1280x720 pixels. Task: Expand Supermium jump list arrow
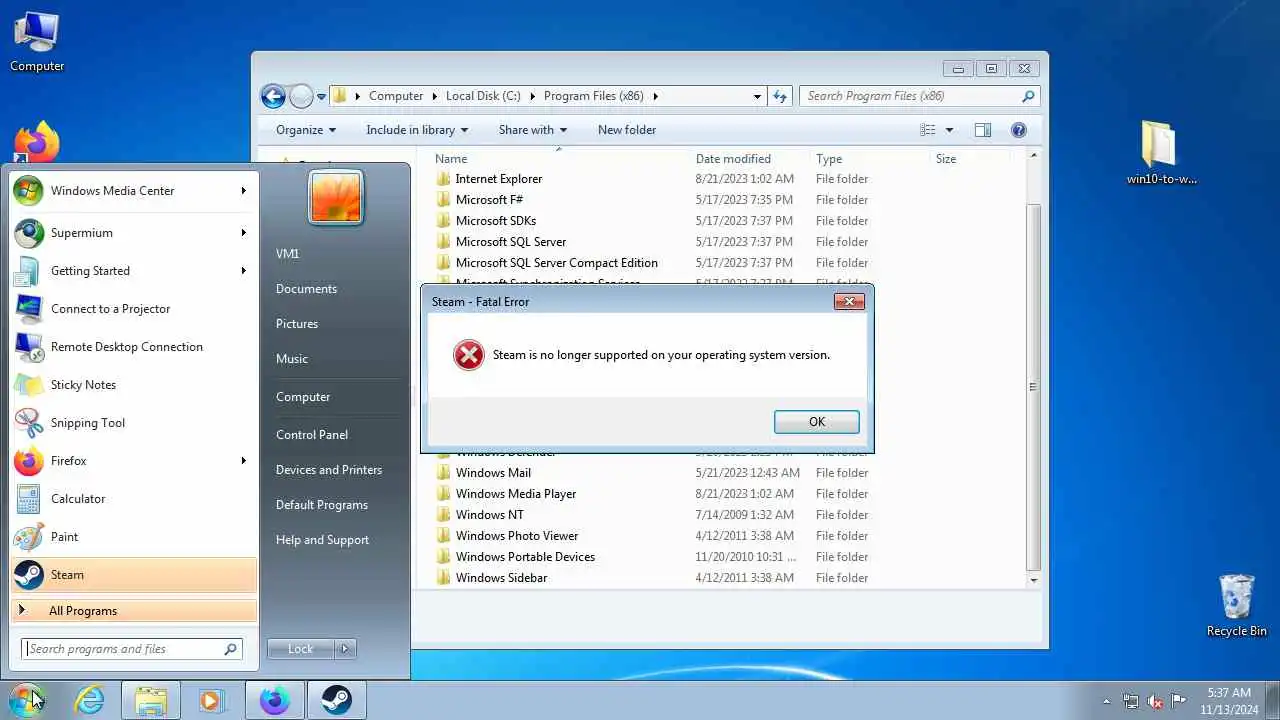click(243, 233)
